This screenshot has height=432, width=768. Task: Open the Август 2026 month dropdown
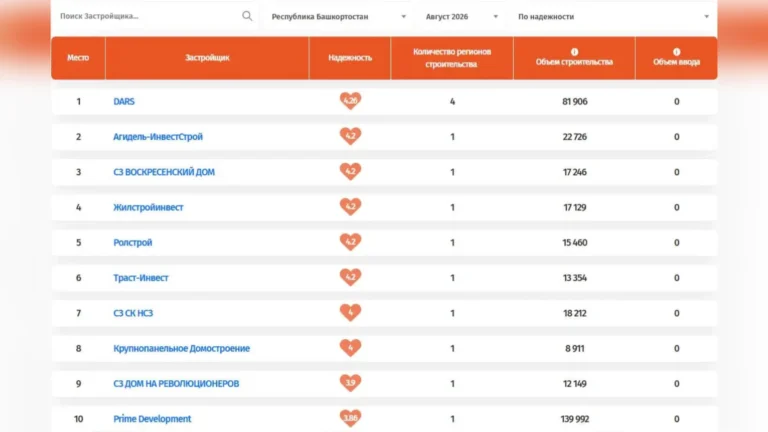click(461, 17)
